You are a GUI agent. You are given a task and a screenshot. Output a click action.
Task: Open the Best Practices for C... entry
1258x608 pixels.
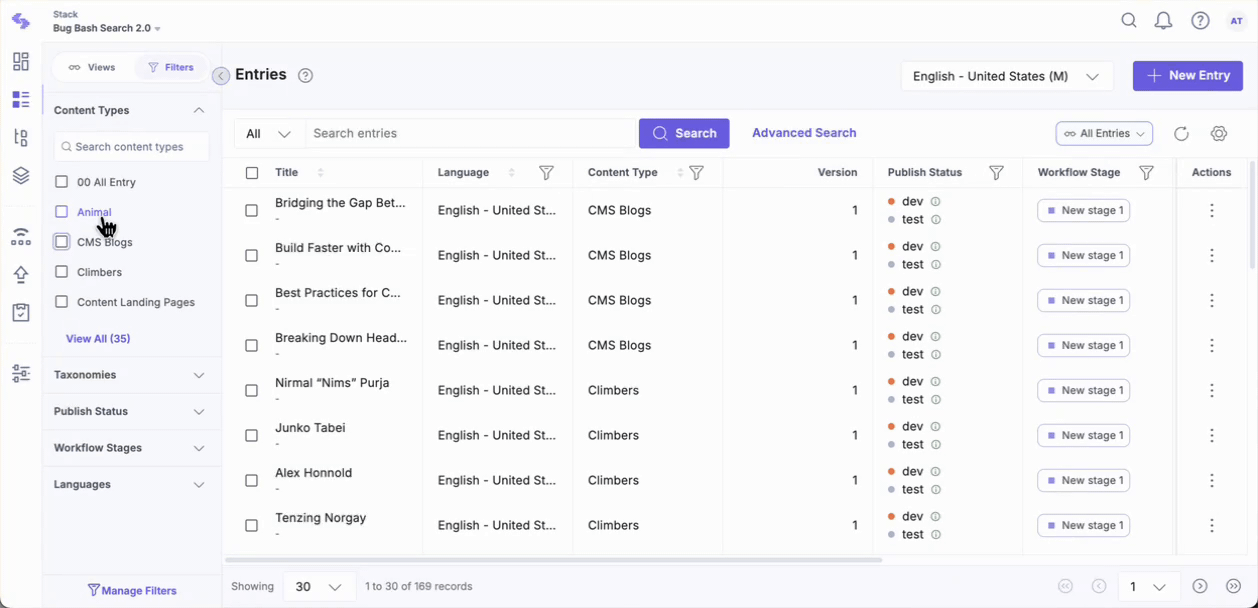(338, 293)
